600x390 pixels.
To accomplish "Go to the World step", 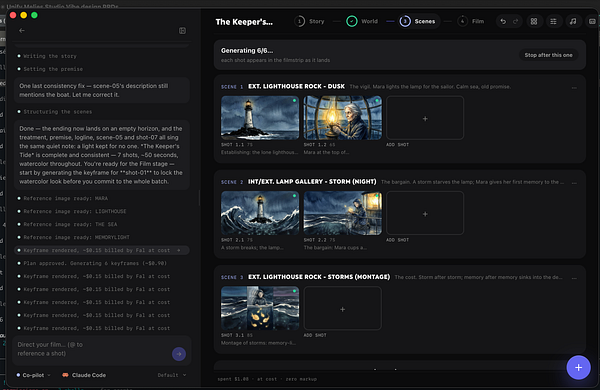I will (362, 21).
